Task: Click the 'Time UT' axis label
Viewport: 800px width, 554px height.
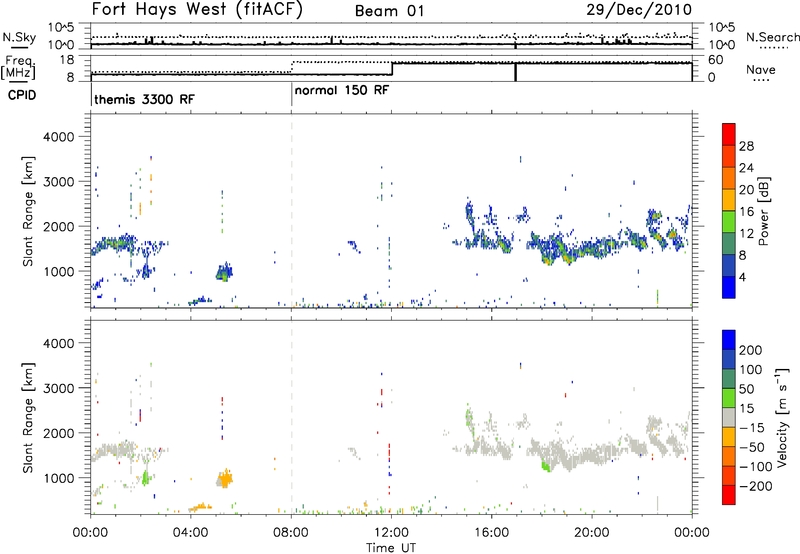Action: click(391, 547)
